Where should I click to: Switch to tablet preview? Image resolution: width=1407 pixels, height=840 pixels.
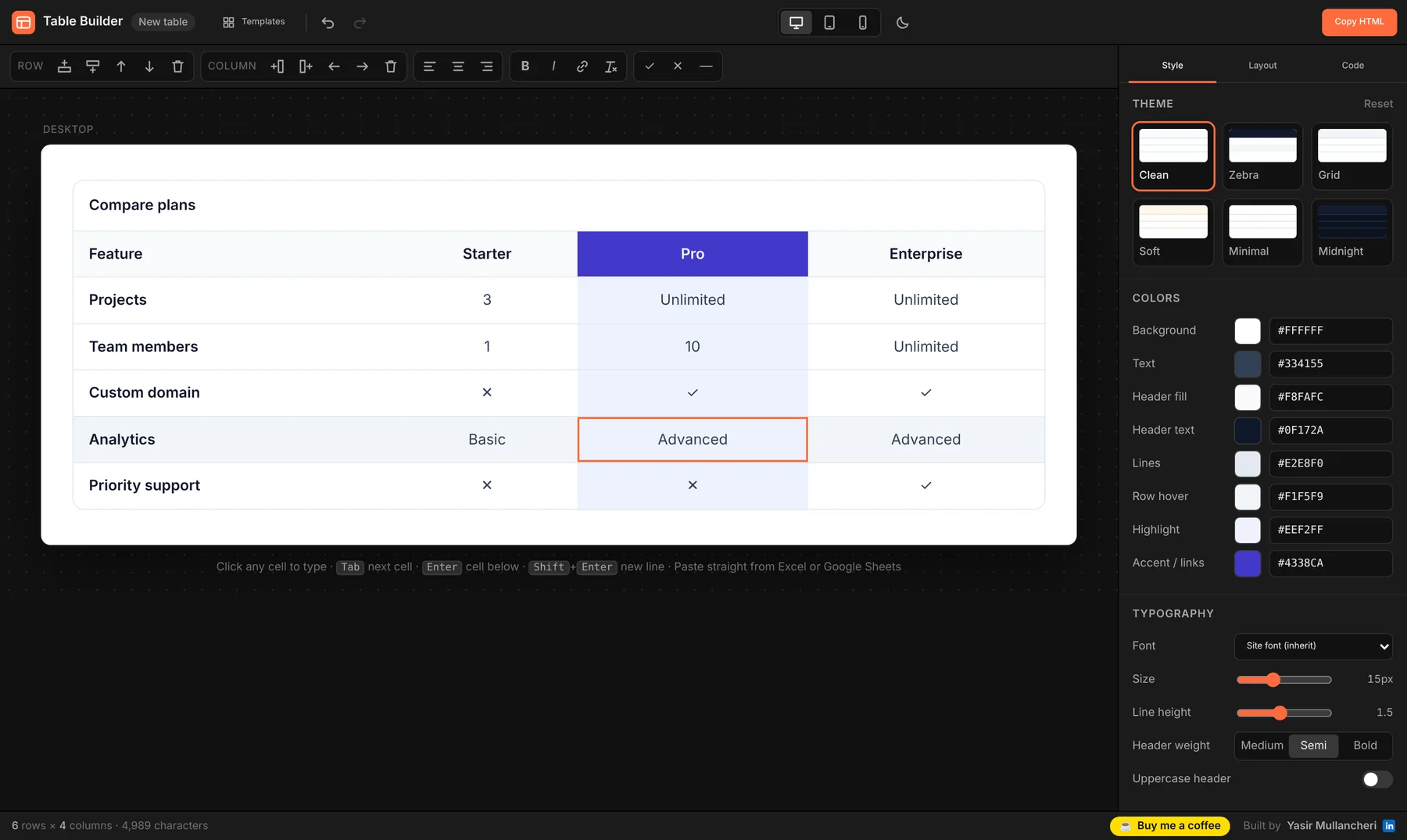click(829, 23)
